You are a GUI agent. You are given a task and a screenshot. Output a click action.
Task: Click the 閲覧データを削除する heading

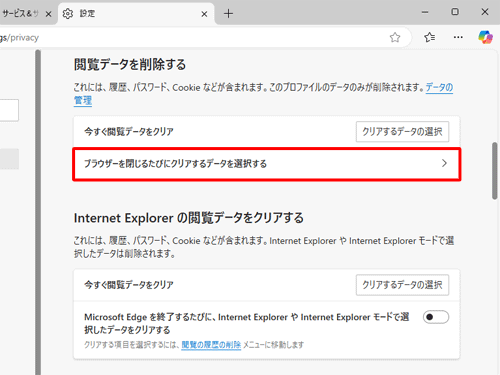pyautogui.click(x=130, y=65)
